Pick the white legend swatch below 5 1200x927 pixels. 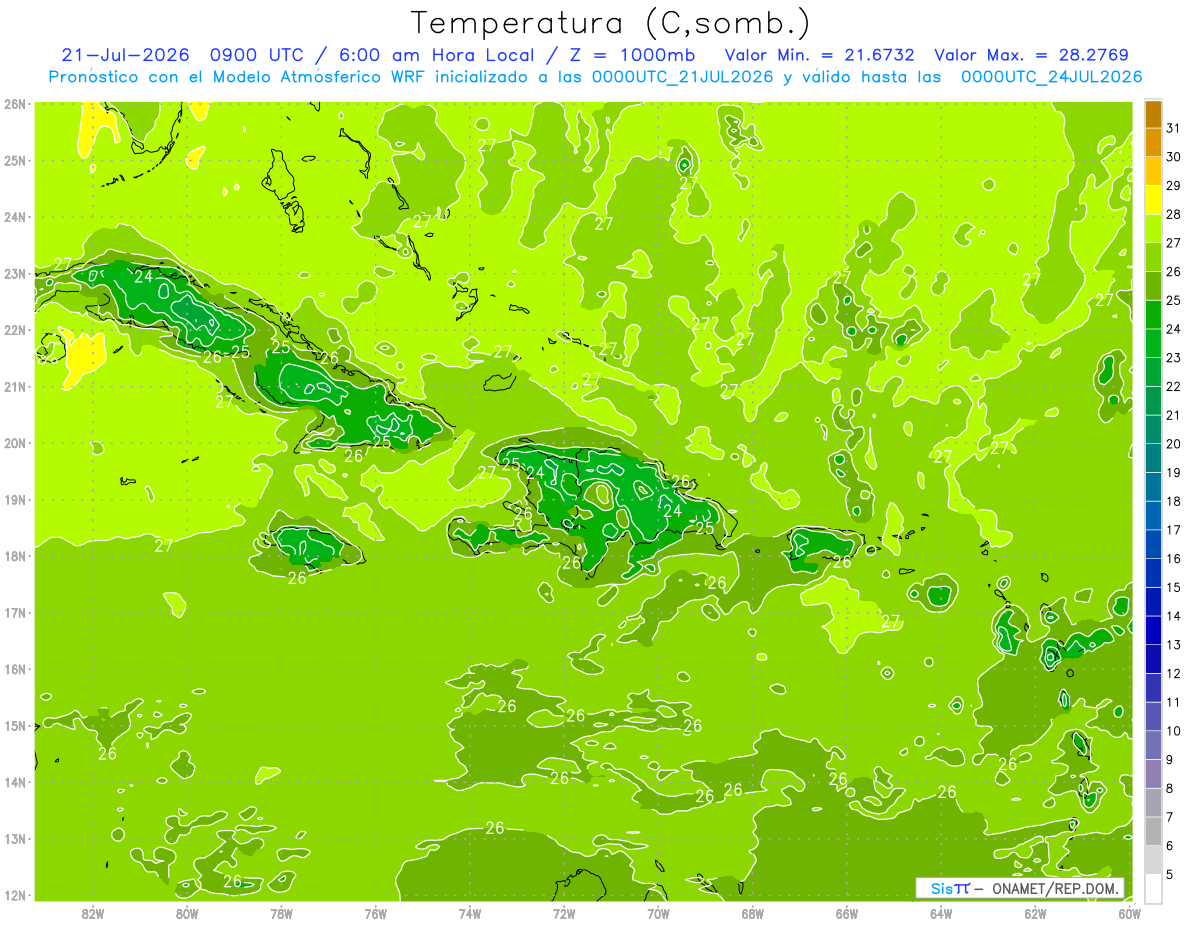(x=1153, y=888)
